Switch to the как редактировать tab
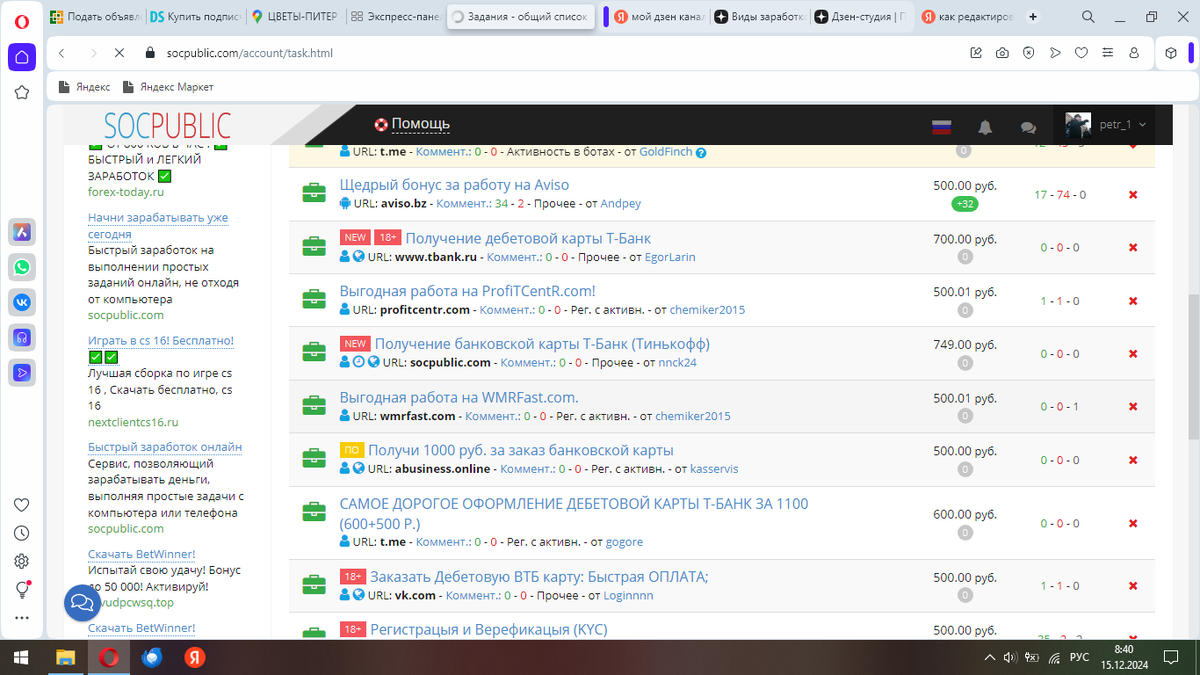This screenshot has width=1200, height=675. coord(966,17)
